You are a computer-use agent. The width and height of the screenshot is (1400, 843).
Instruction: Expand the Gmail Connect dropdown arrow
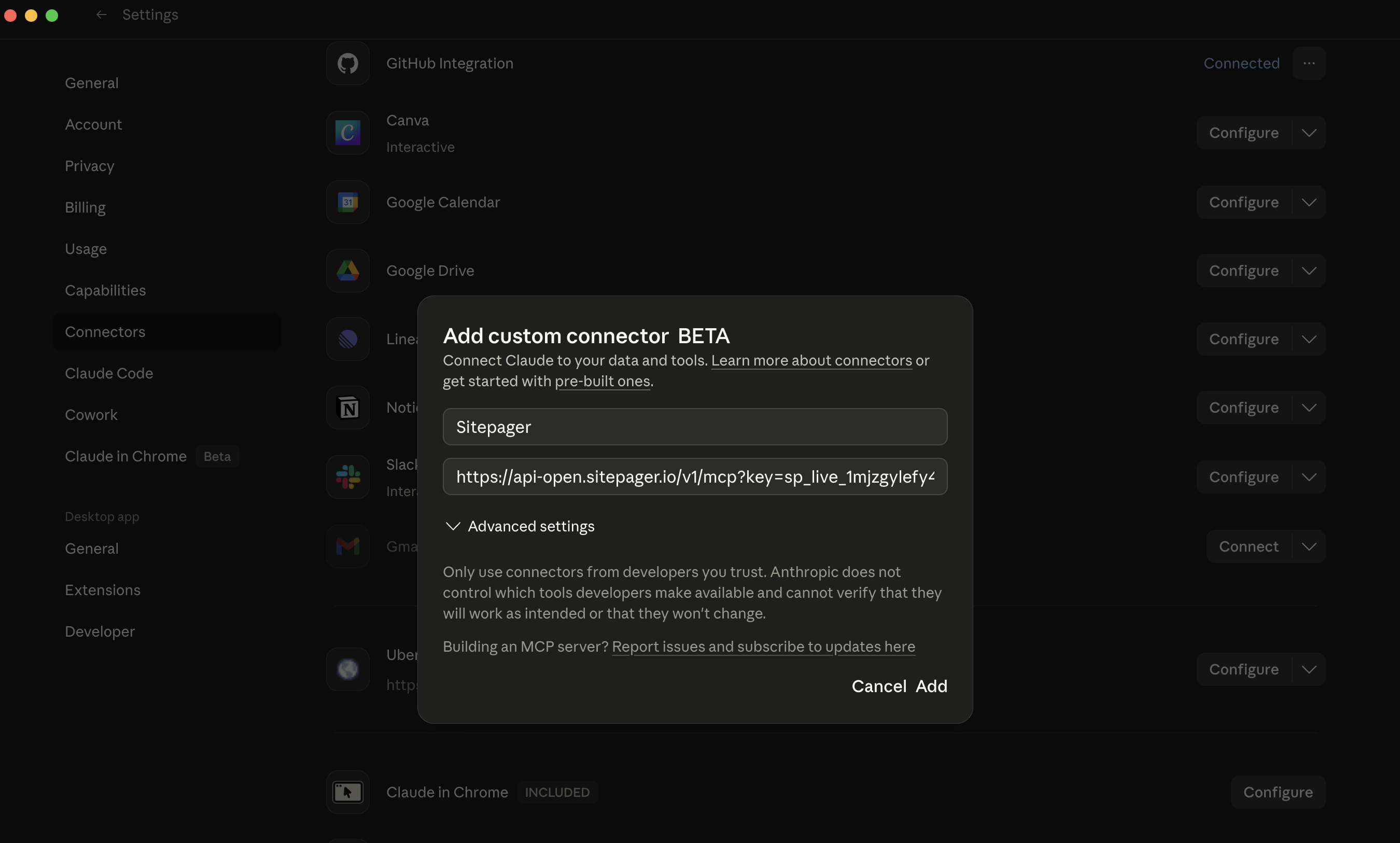(x=1309, y=546)
